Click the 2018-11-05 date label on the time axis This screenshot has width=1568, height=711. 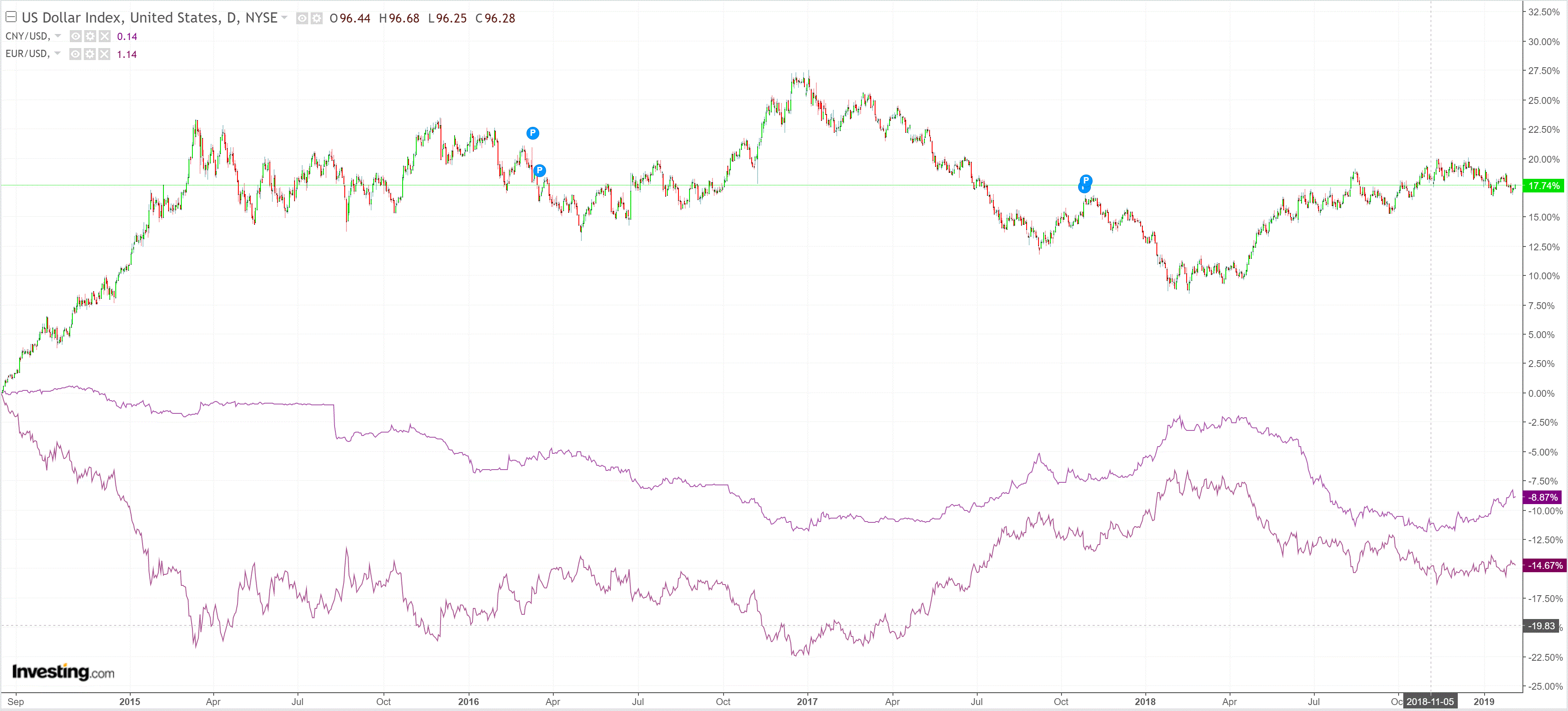pyautogui.click(x=1430, y=701)
